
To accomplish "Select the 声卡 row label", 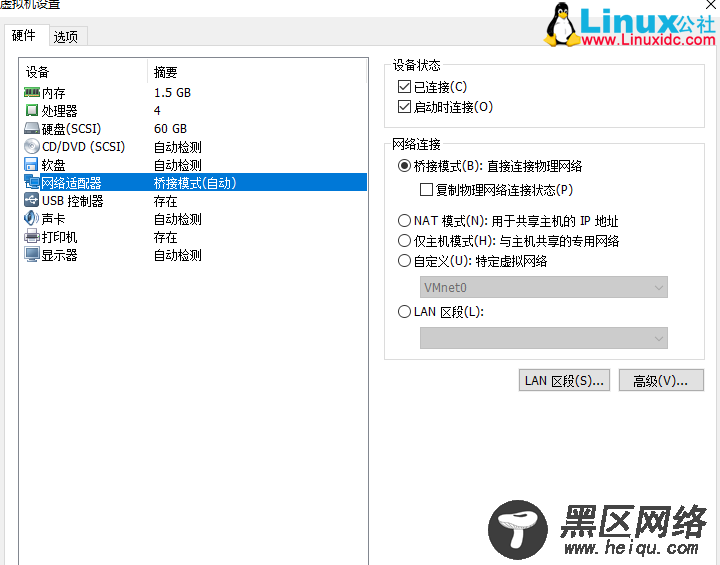I will [54, 219].
